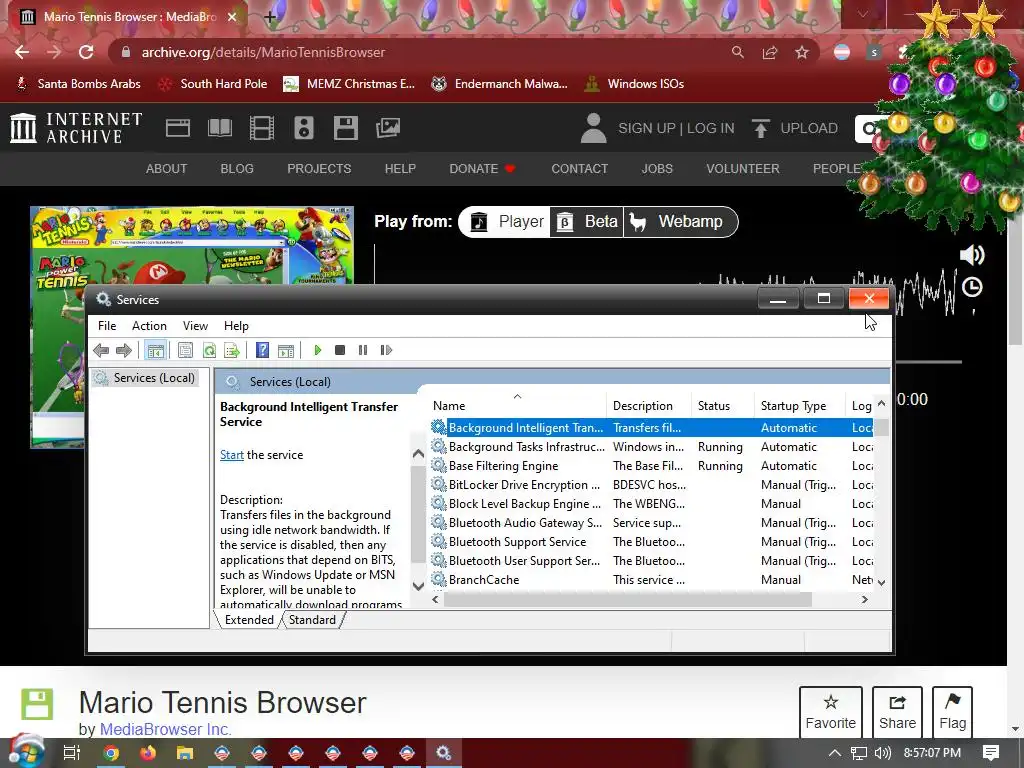The image size is (1024, 768).
Task: Click the Restart Service toolbar icon
Action: point(386,351)
